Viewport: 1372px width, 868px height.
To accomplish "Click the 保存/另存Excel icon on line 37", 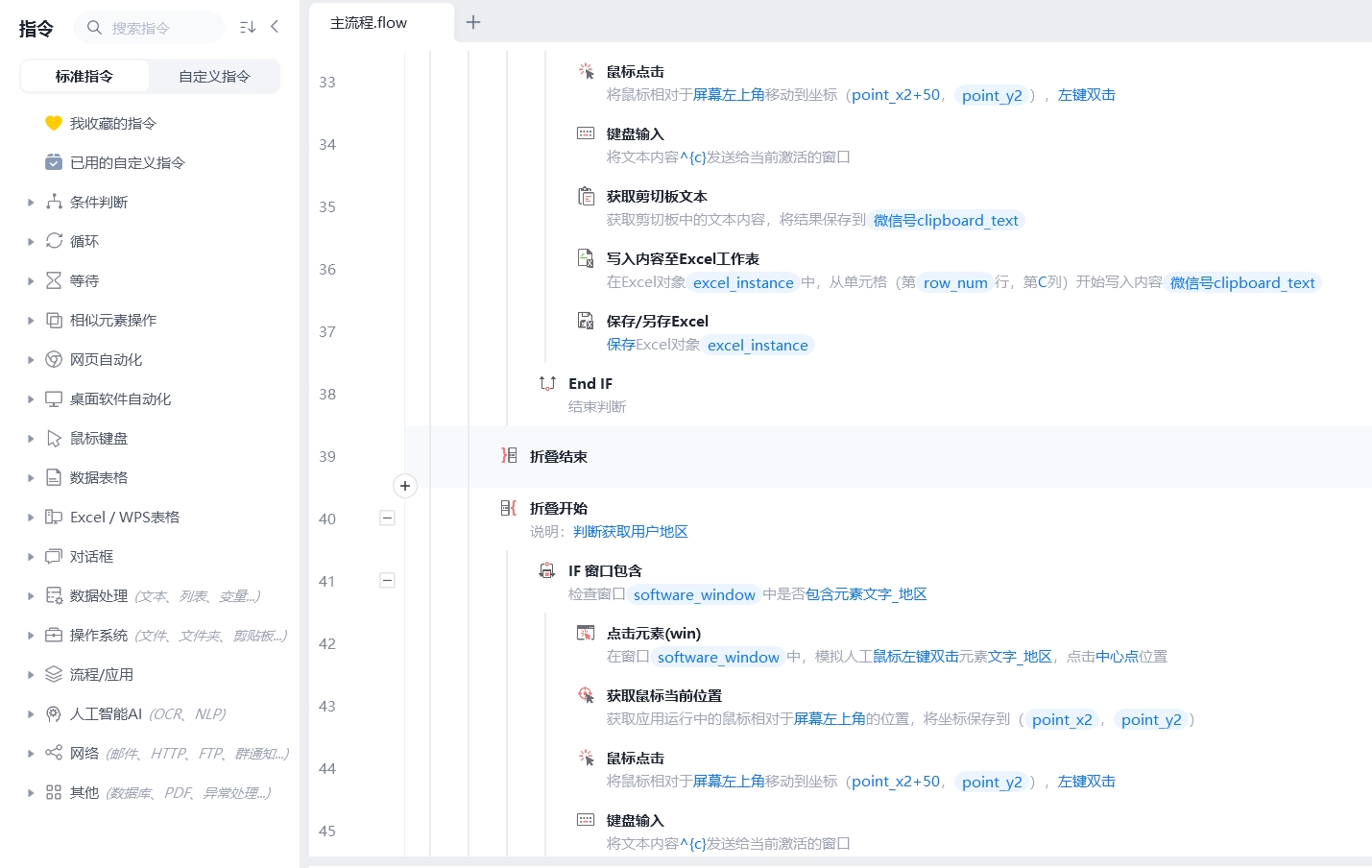I will pos(586,321).
